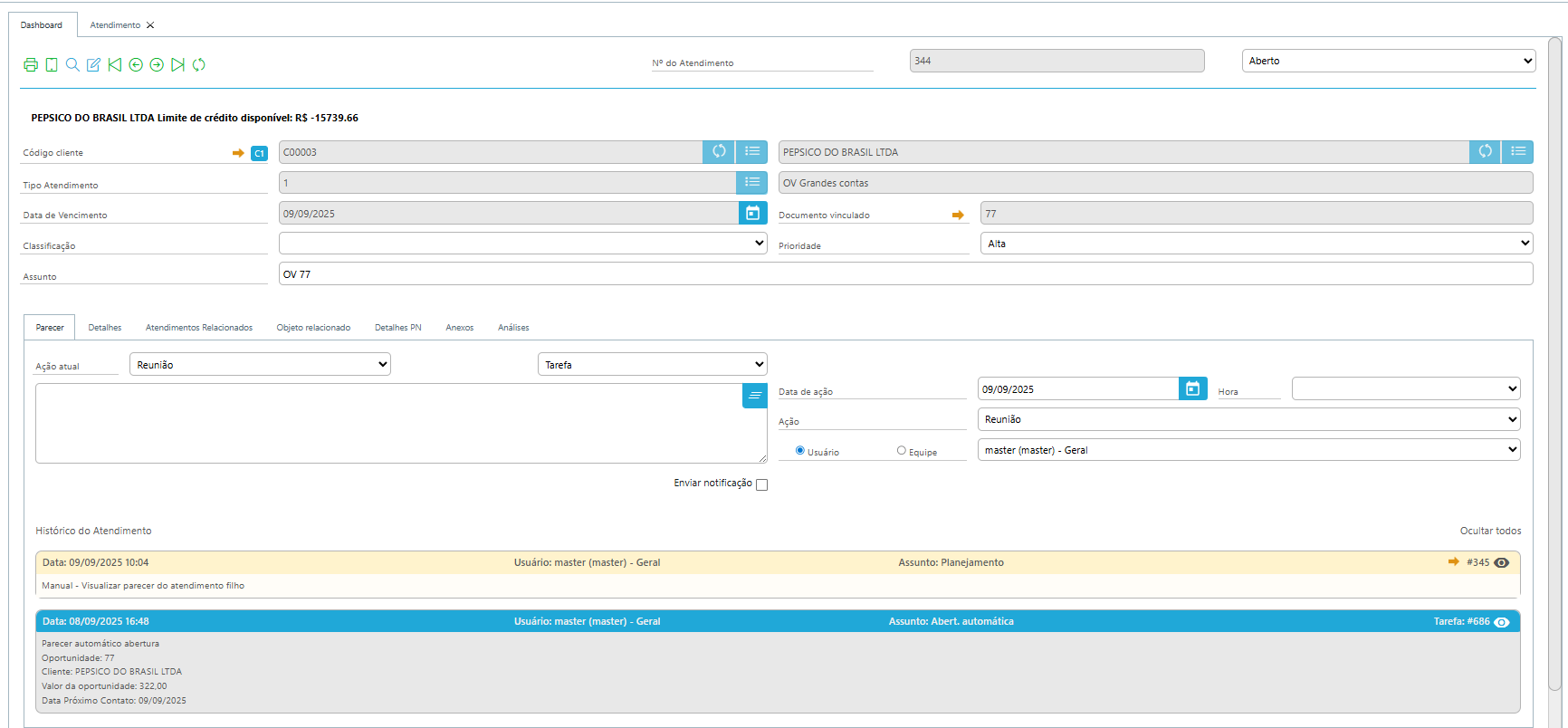This screenshot has height=728, width=1568.
Task: Expand the master (master) - Geral dropdown
Action: click(x=1249, y=450)
